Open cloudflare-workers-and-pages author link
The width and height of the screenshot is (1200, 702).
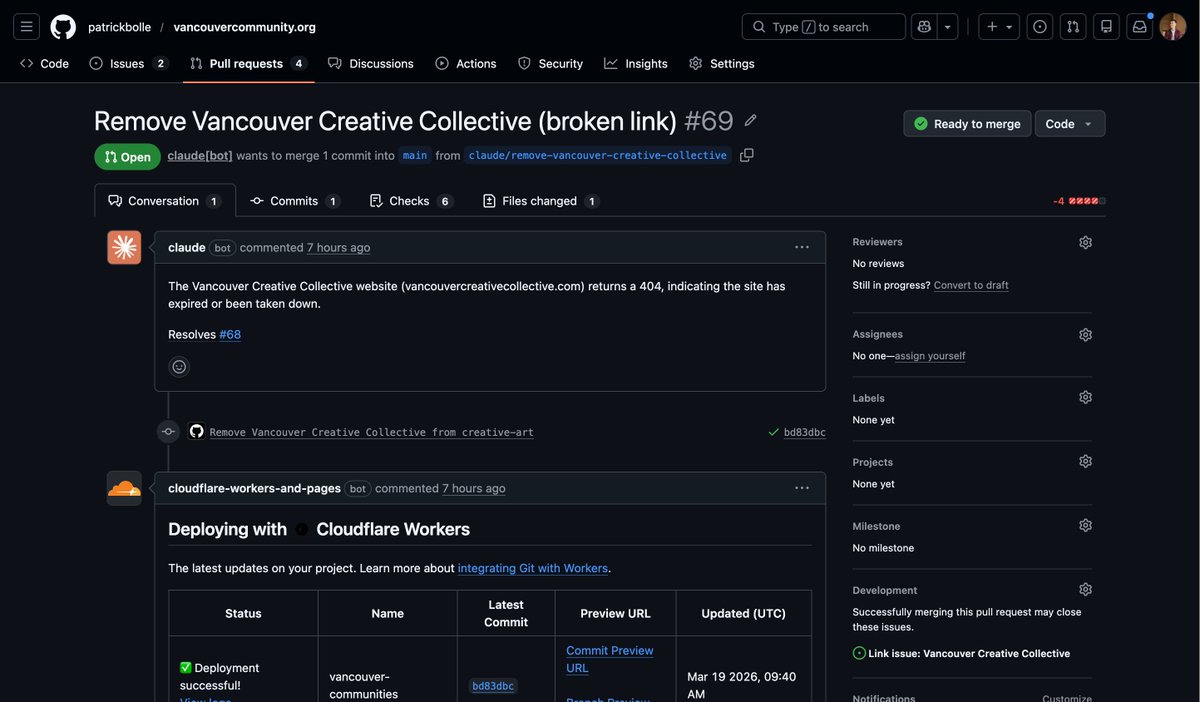pos(255,488)
